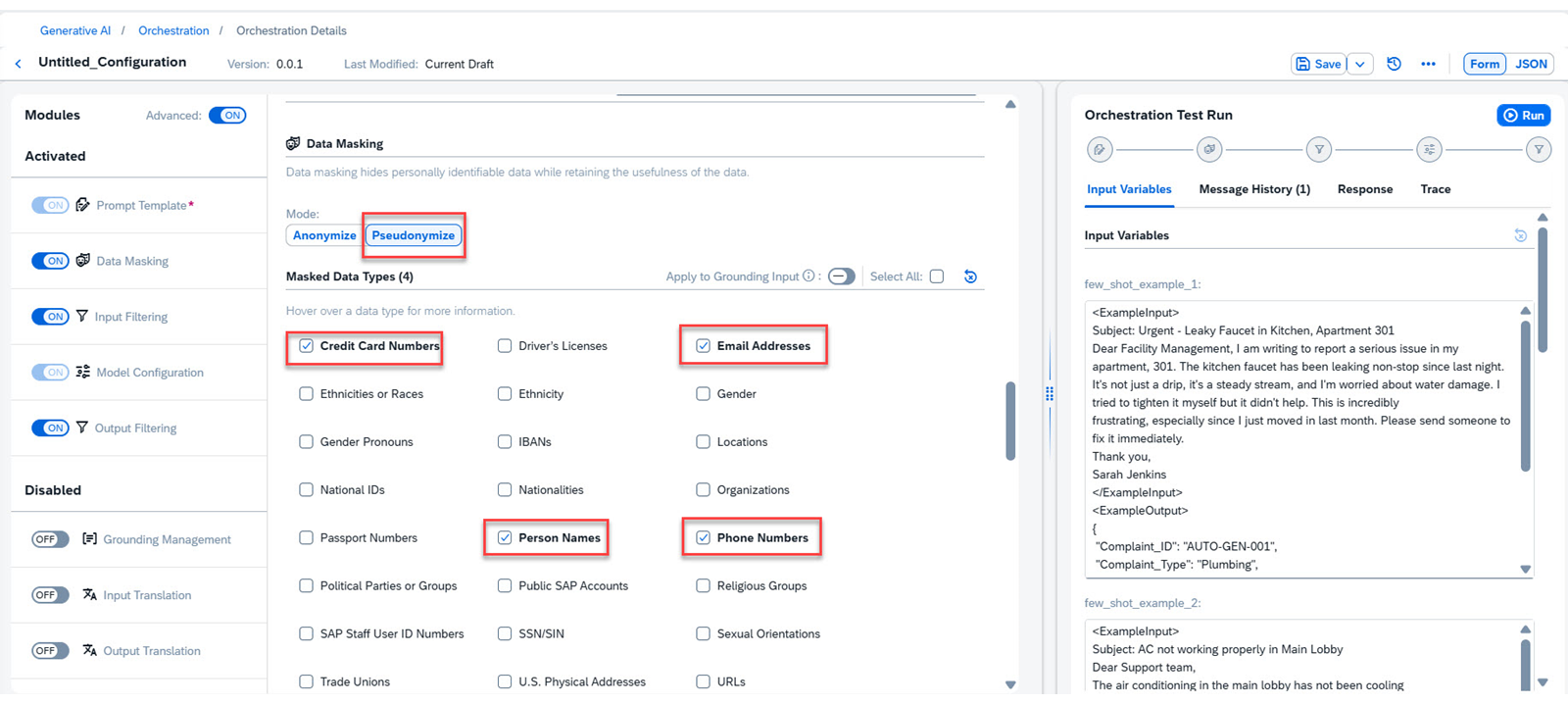Switch to JSON view
This screenshot has height=704, width=1568.
(1531, 64)
